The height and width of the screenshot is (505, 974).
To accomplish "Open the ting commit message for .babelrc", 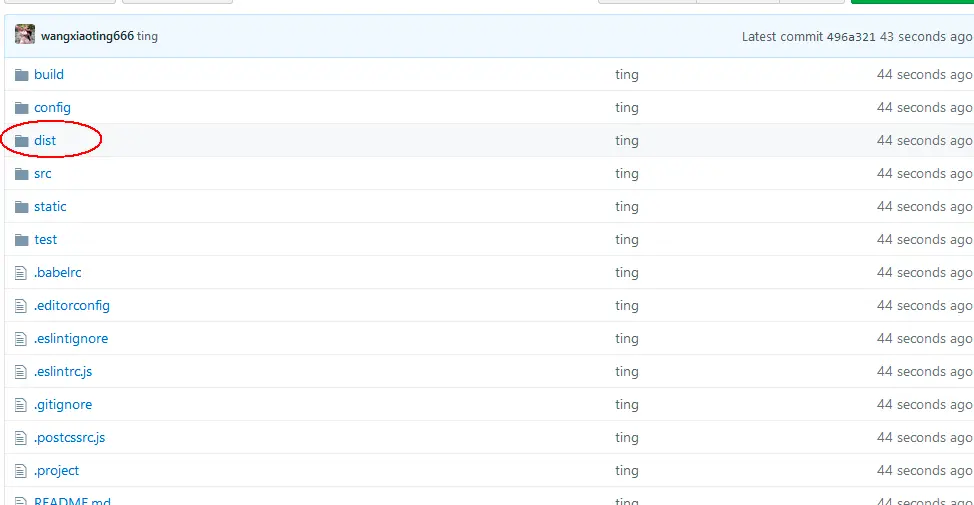I will click(627, 272).
